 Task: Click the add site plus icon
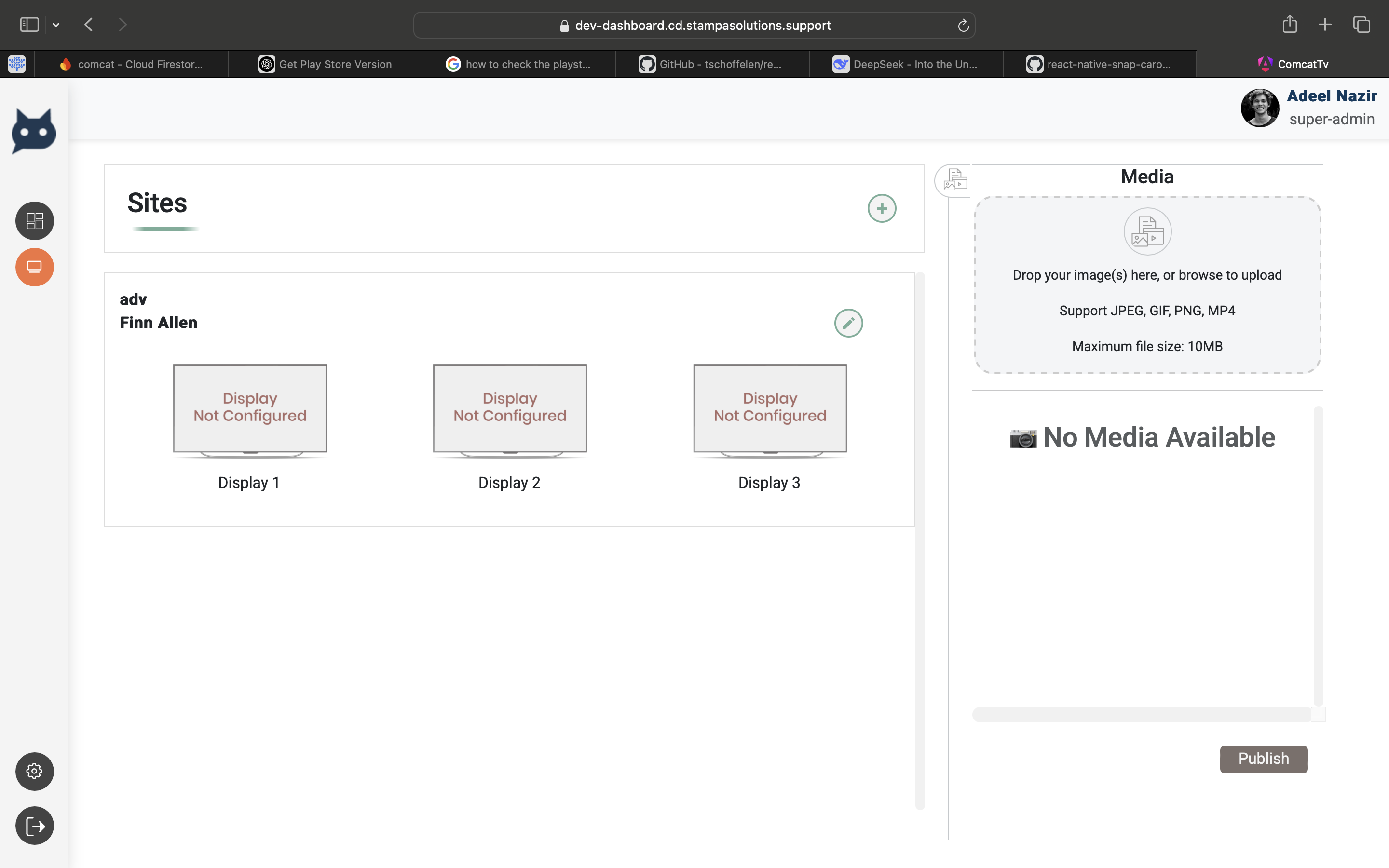(882, 208)
